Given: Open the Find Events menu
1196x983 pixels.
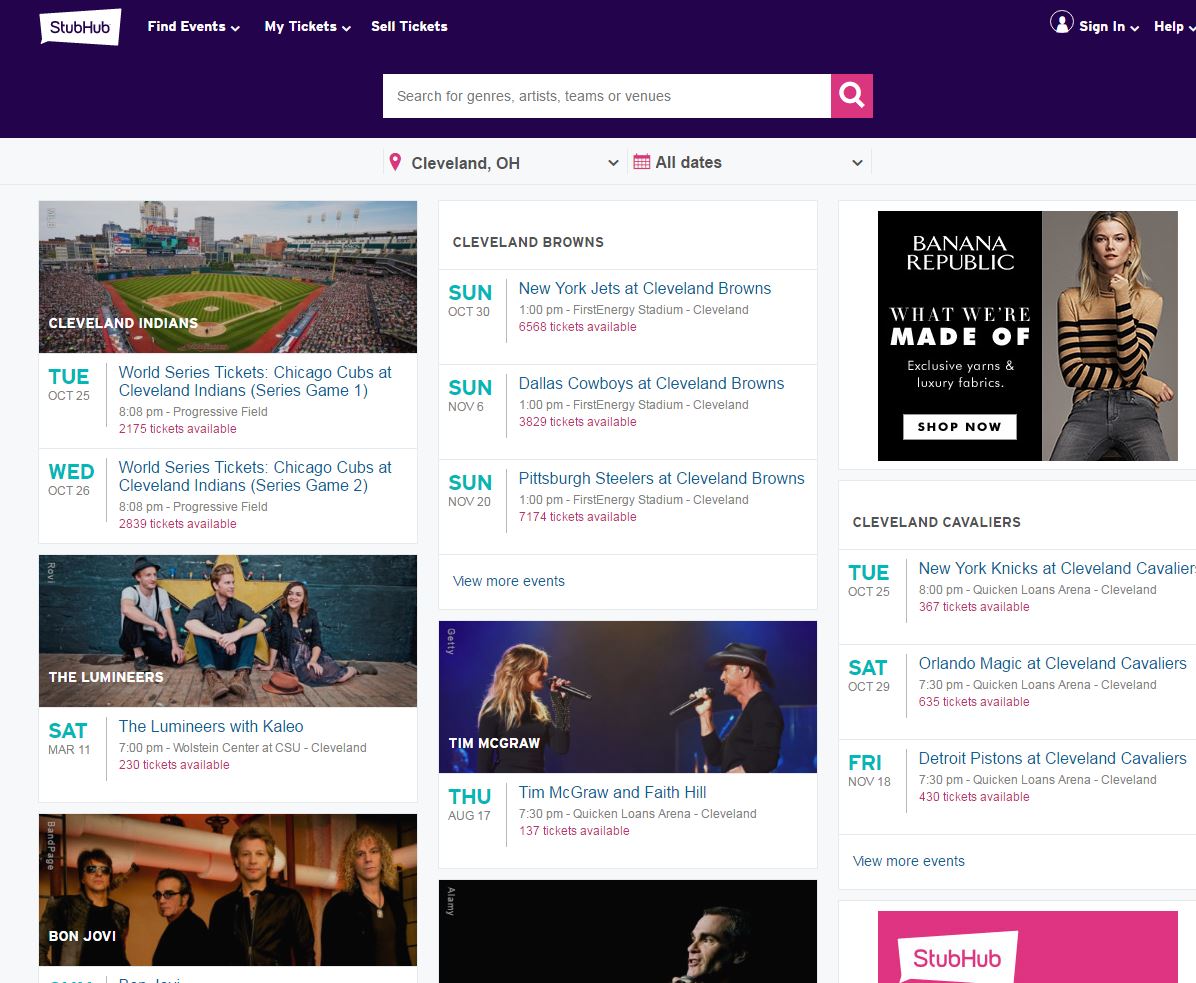Looking at the screenshot, I should click(x=193, y=27).
